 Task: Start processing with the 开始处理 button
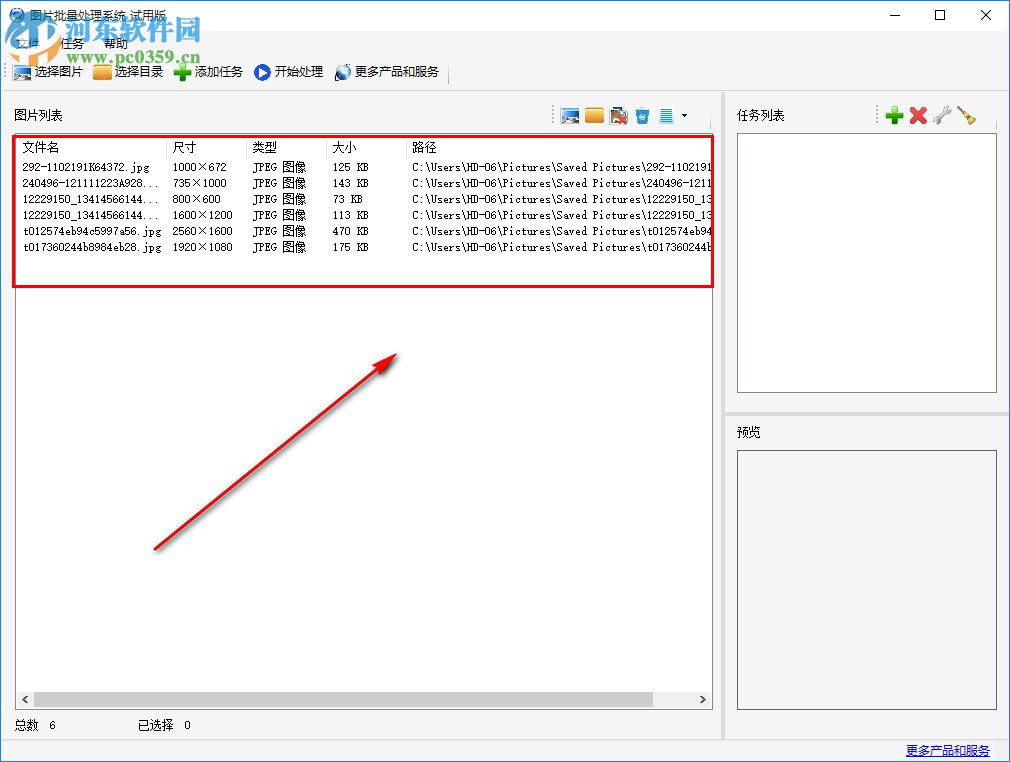pos(289,72)
